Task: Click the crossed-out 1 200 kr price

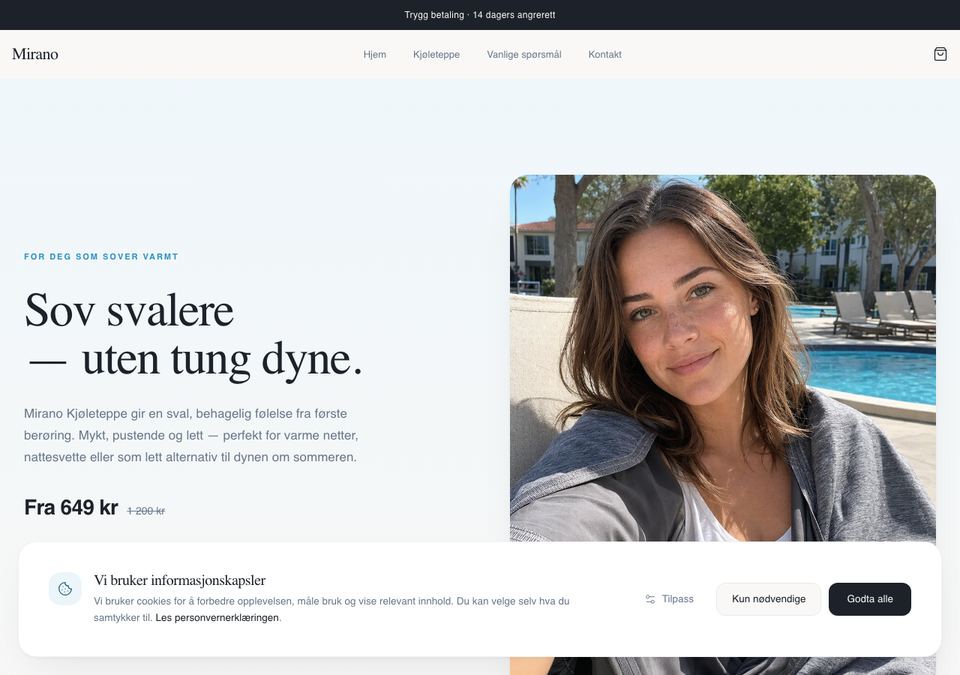Action: click(146, 511)
